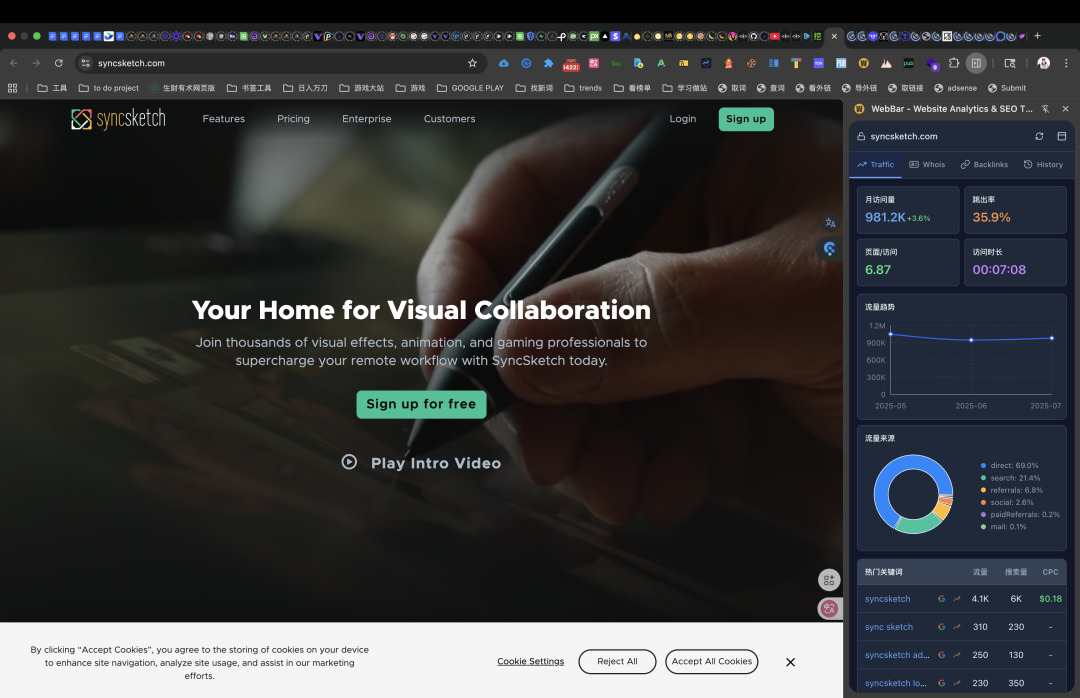This screenshot has height=698, width=1080.
Task: Click the translate floating icon on page
Action: coord(830,223)
